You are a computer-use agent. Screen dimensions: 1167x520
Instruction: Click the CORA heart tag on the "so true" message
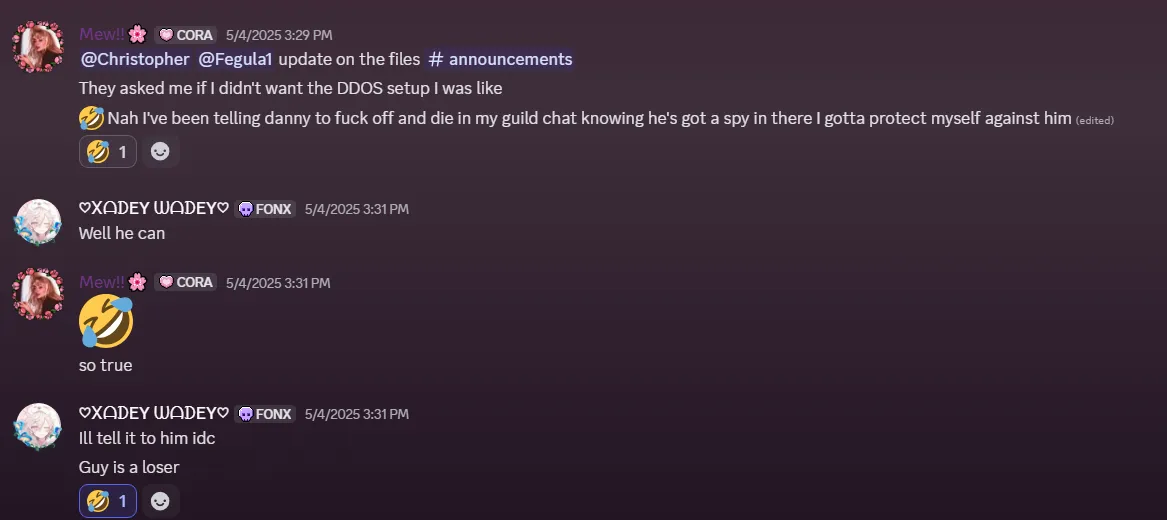click(186, 283)
